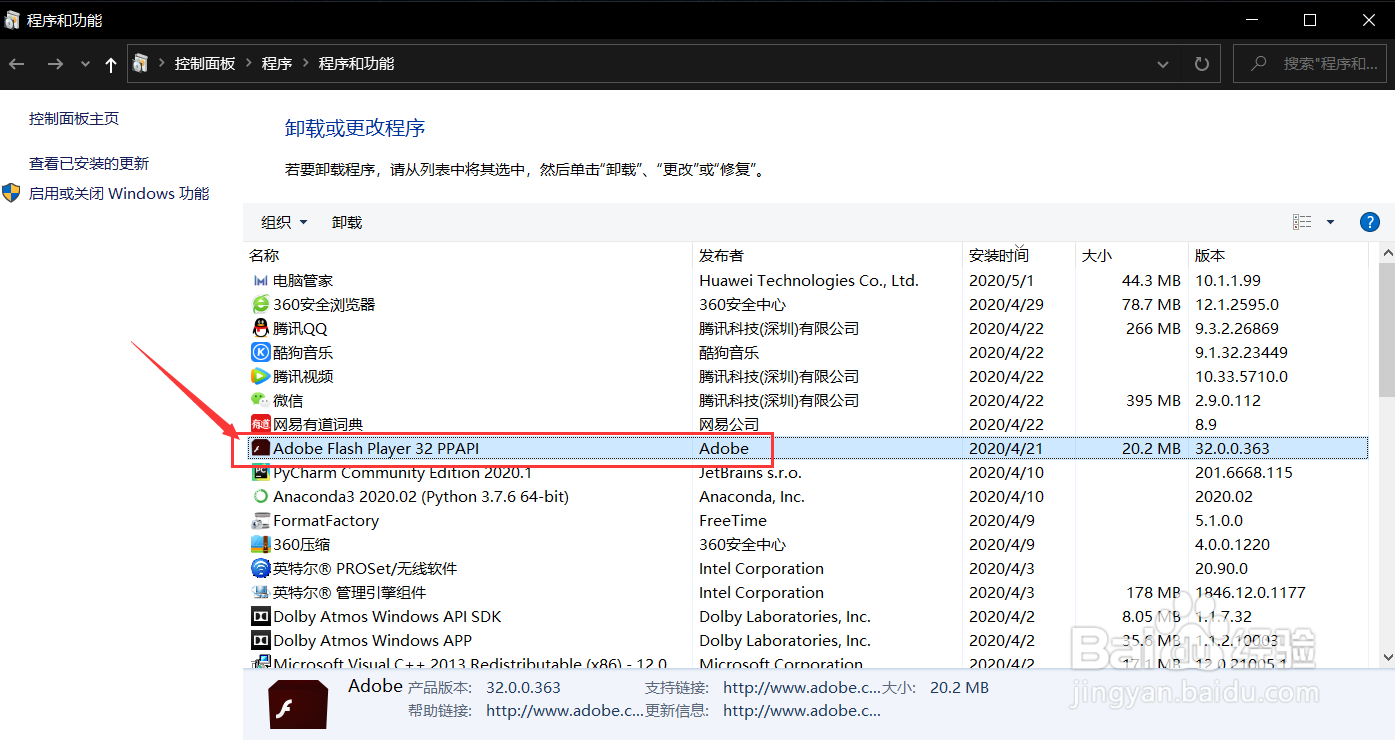Click the 英特尔 管理引擎组件 icon
Image resolution: width=1395 pixels, height=740 pixels.
click(x=260, y=593)
